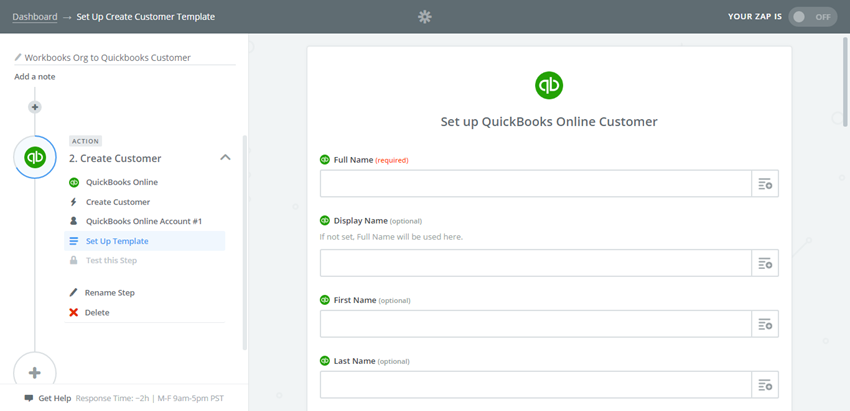Click the ACTION badge label

pyautogui.click(x=86, y=141)
